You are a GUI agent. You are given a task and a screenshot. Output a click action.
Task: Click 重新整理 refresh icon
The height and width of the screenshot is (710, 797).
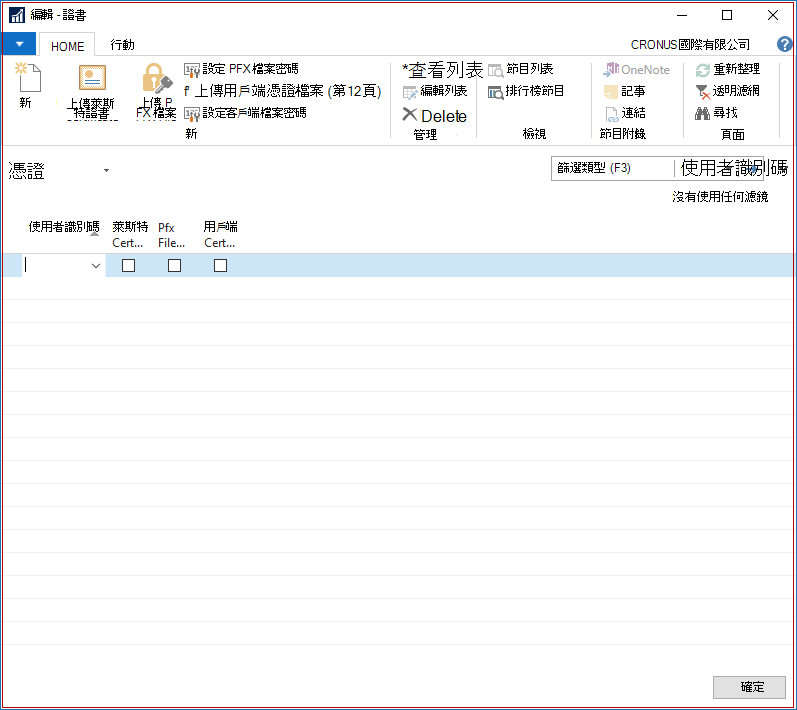coord(702,70)
